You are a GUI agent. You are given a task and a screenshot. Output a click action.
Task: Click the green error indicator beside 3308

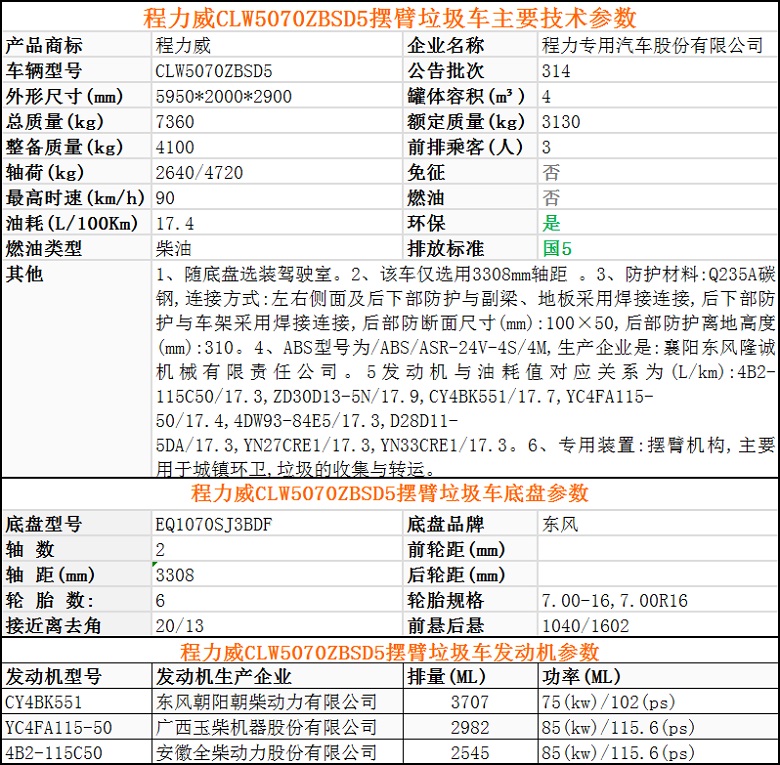[155, 566]
